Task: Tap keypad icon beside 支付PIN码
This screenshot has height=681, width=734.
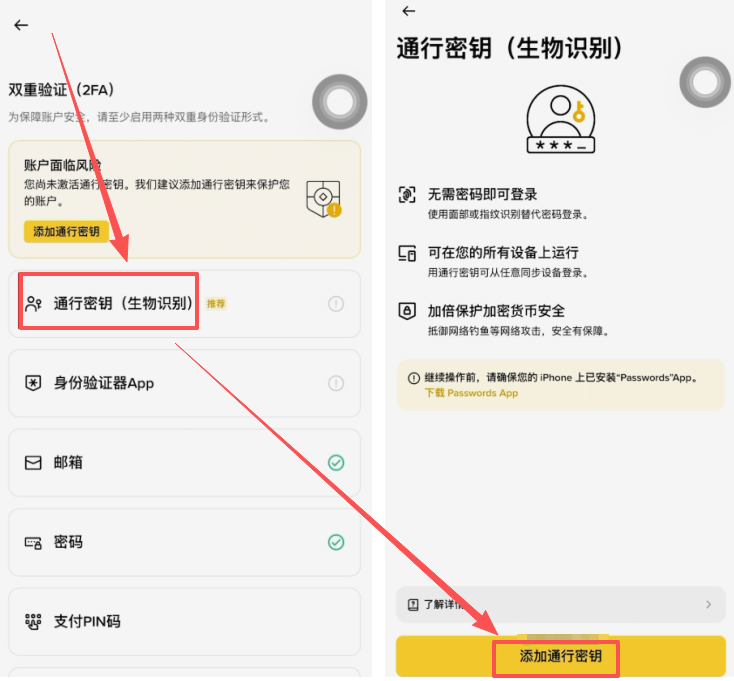Action: click(33, 622)
